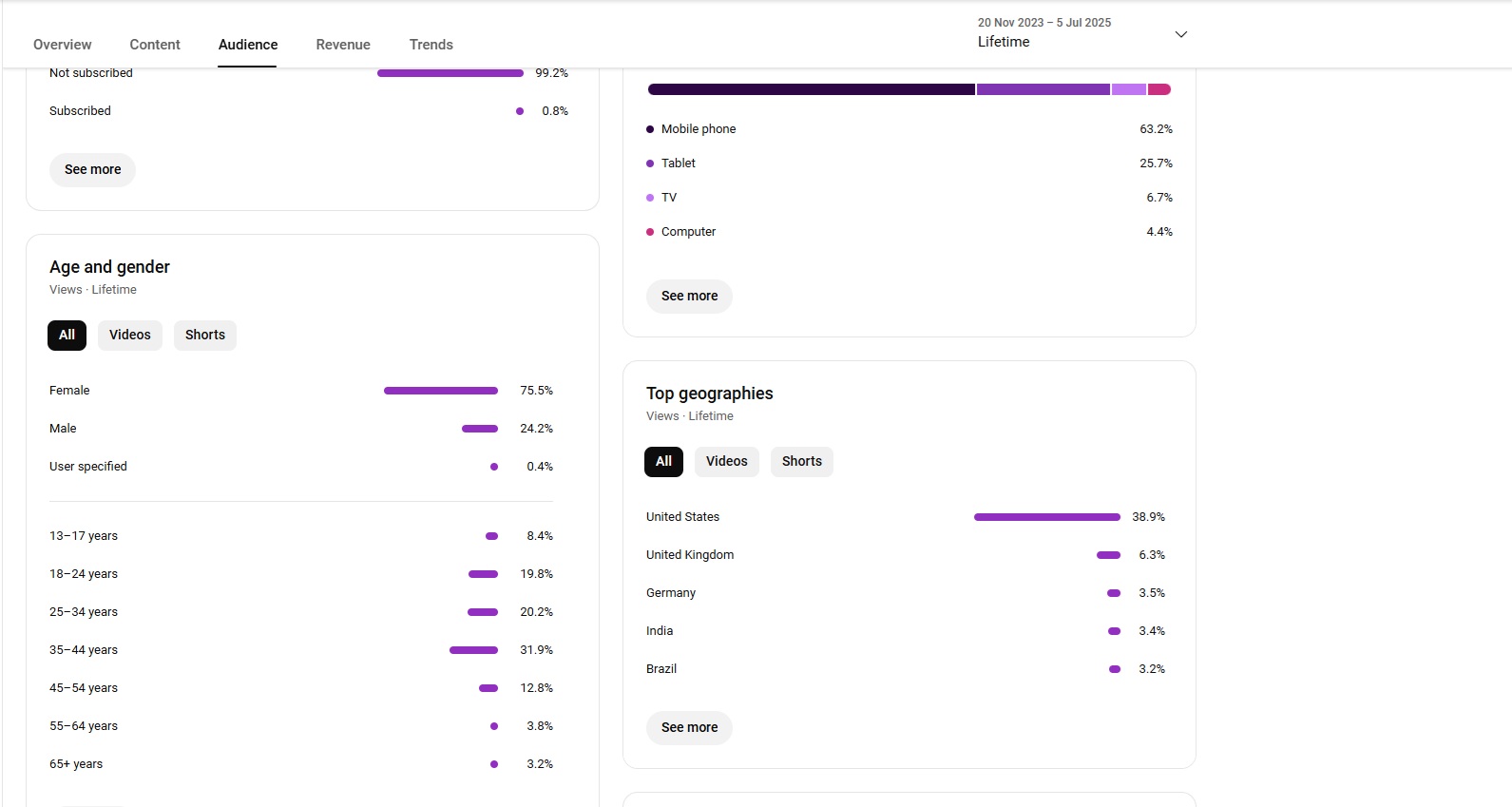Click the Not subscribed bar
Screen dimensions: 1512x807
450,73
